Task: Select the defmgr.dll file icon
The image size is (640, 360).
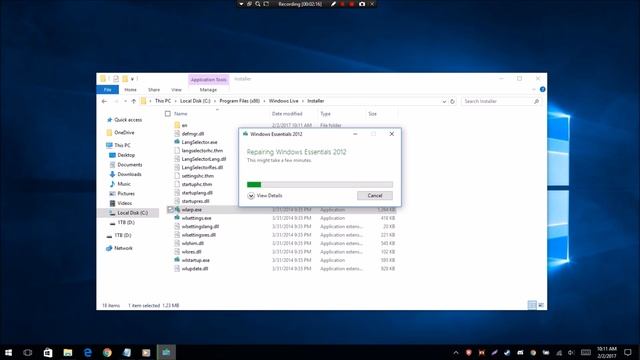Action: click(x=177, y=133)
